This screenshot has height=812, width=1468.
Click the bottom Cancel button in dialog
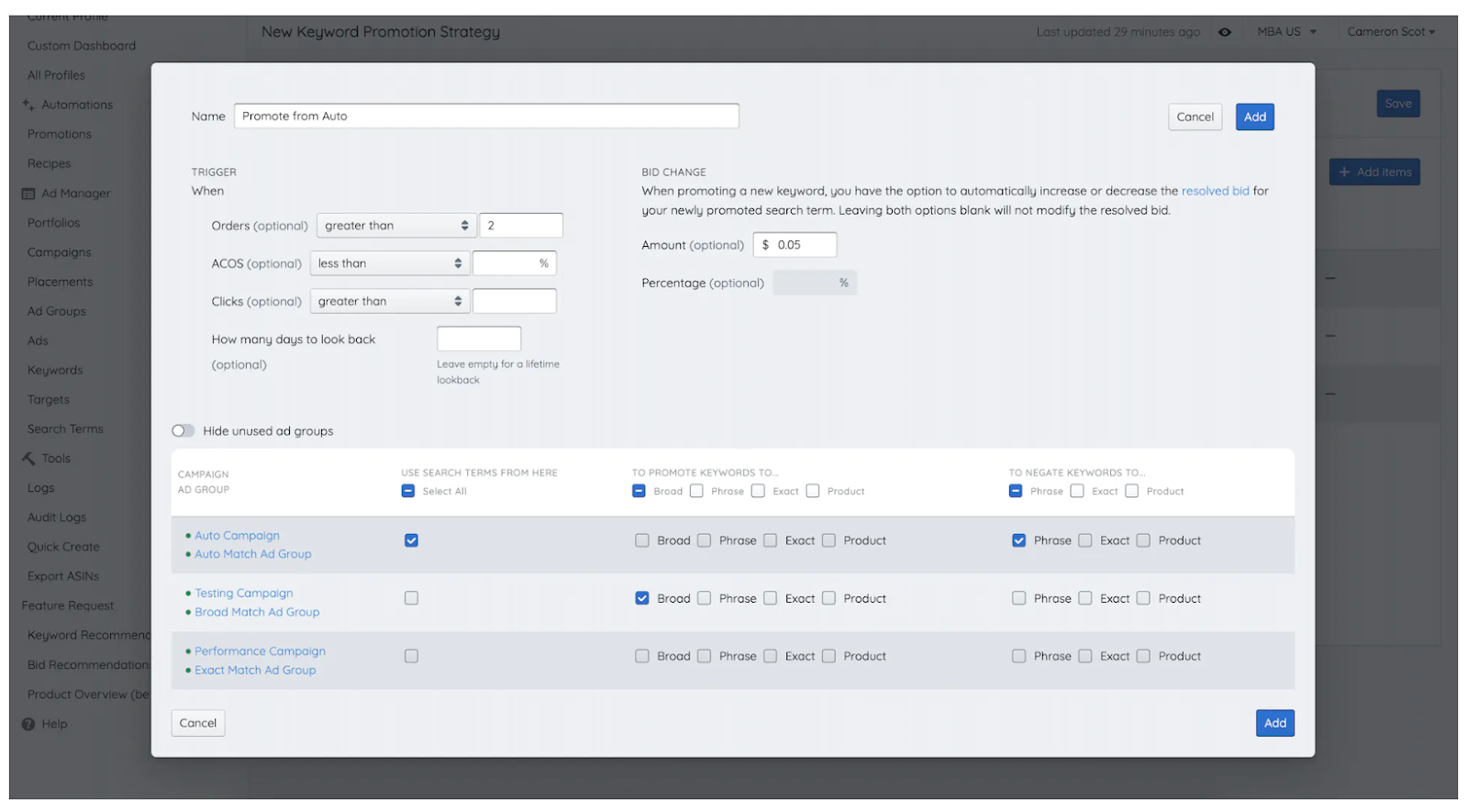[198, 723]
